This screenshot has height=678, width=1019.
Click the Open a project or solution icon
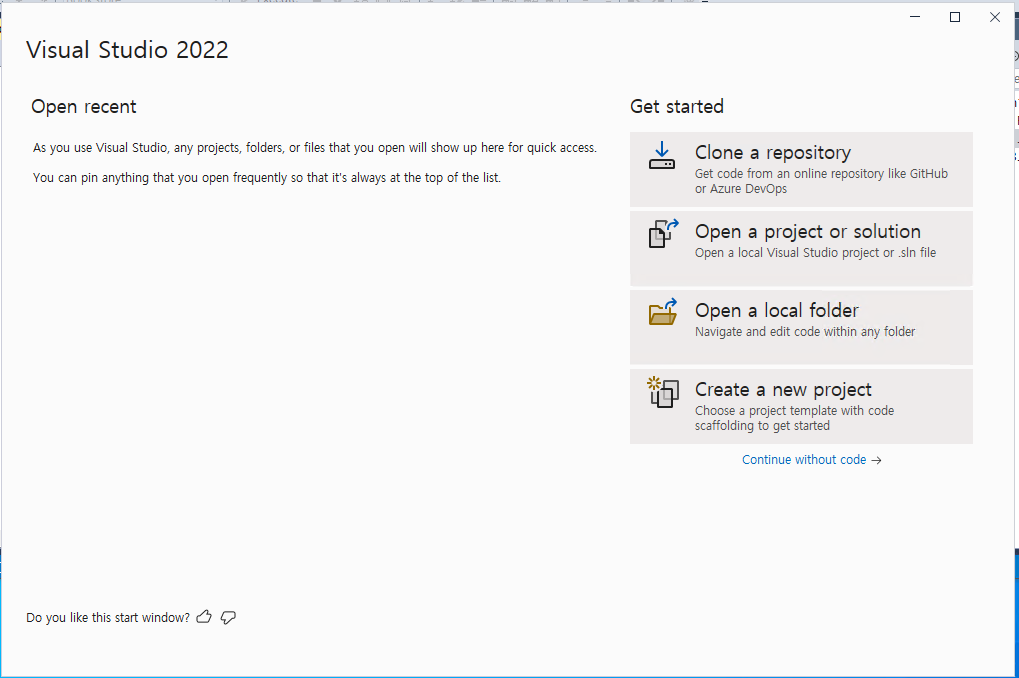663,233
